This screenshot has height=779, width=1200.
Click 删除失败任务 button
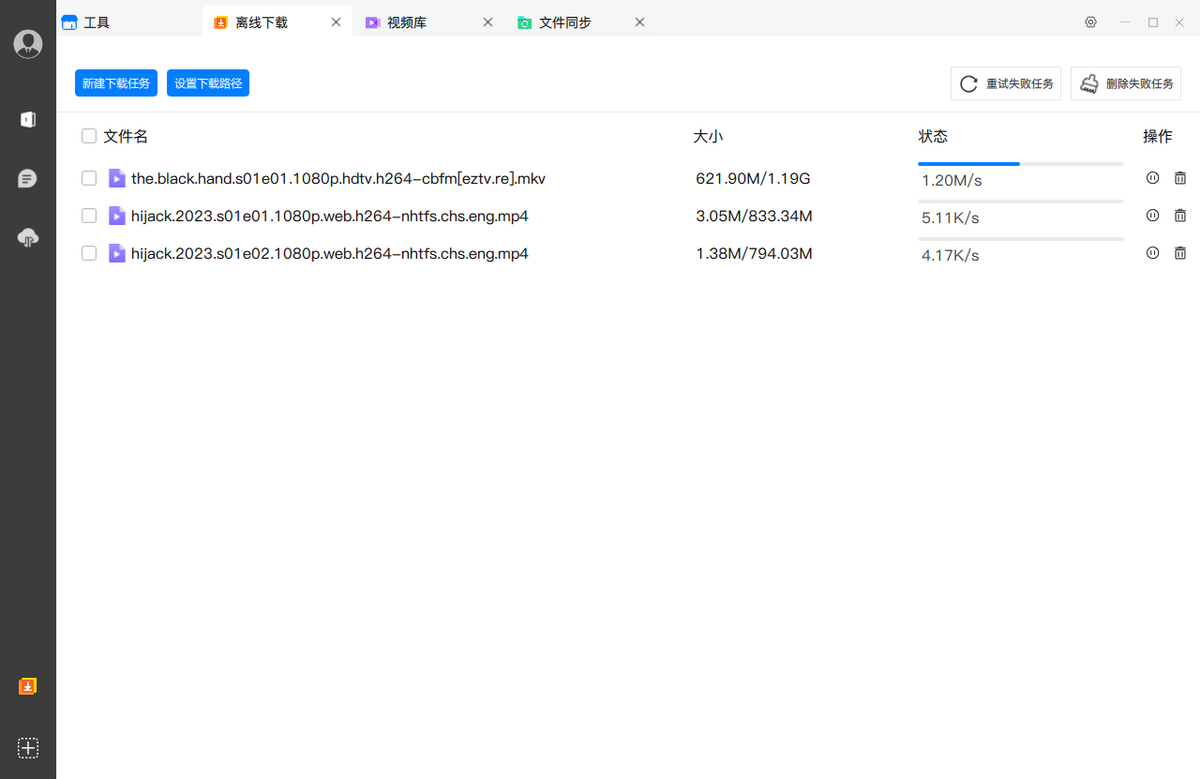(x=1126, y=84)
